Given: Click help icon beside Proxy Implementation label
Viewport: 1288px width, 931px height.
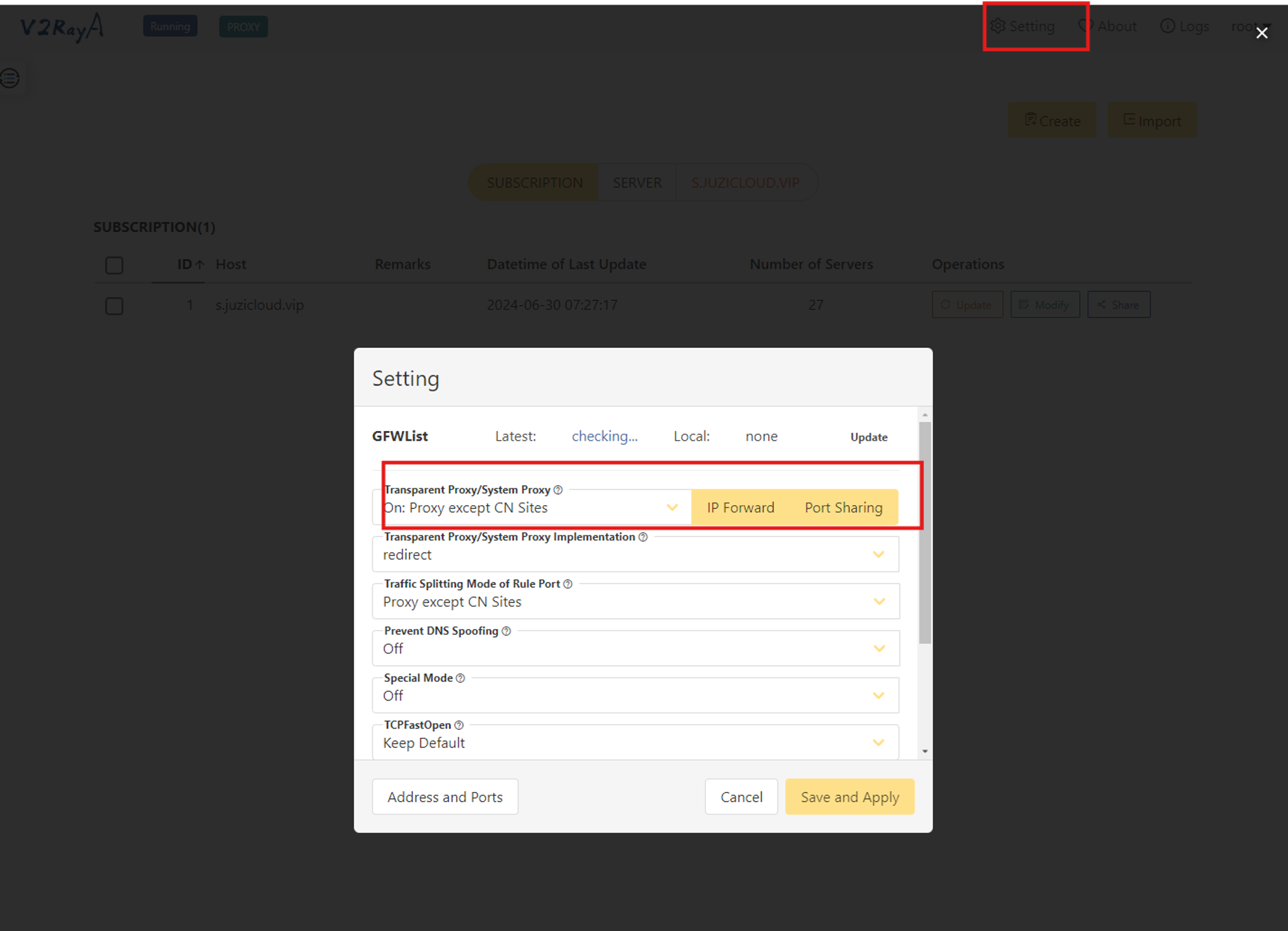Looking at the screenshot, I should point(643,537).
